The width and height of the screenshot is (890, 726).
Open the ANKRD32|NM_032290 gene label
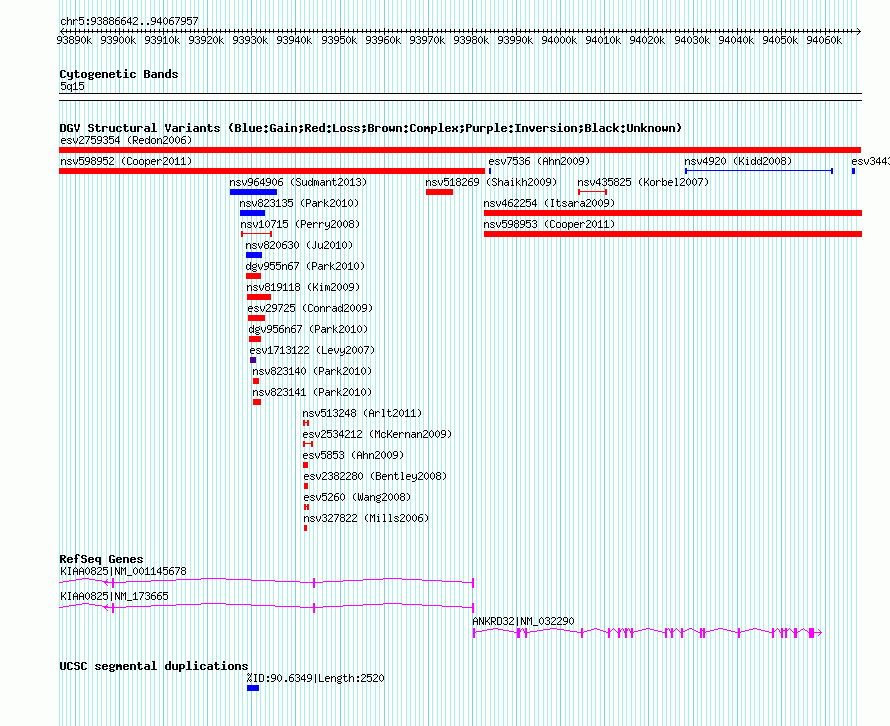pyautogui.click(x=523, y=621)
